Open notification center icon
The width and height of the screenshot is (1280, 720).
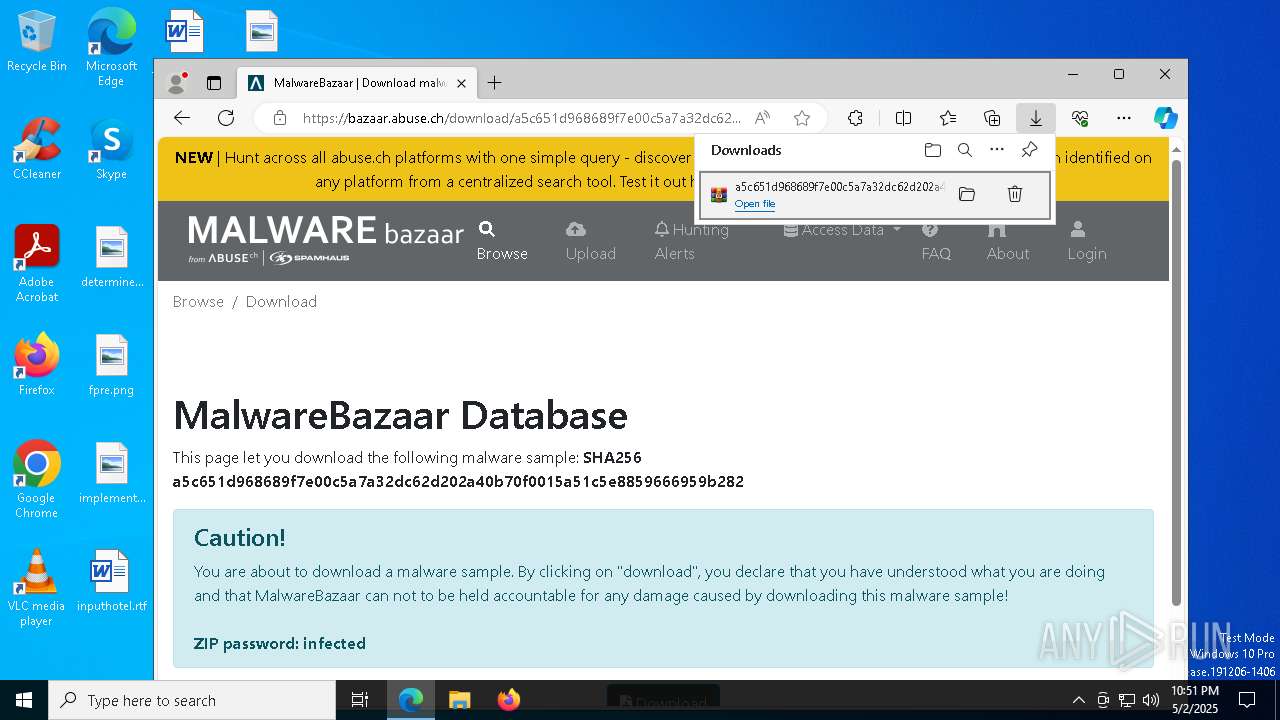[1247, 700]
